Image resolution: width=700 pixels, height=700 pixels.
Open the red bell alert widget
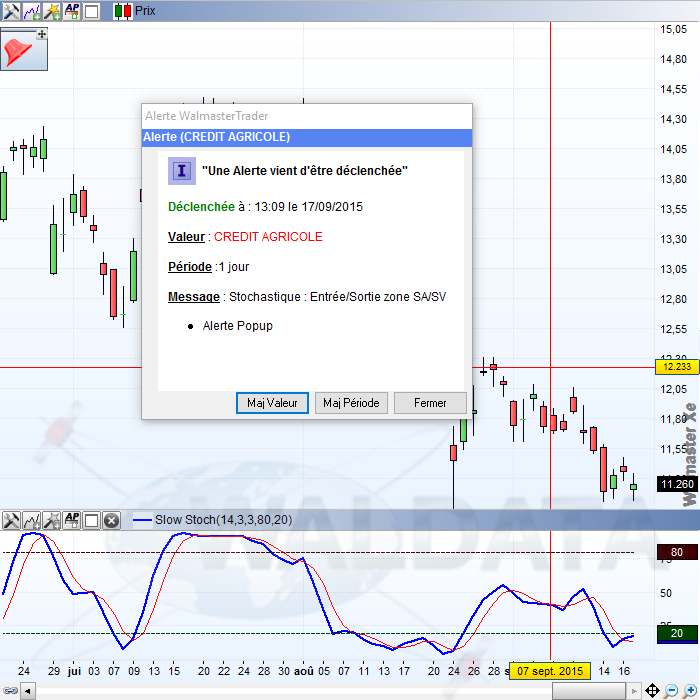(20, 53)
